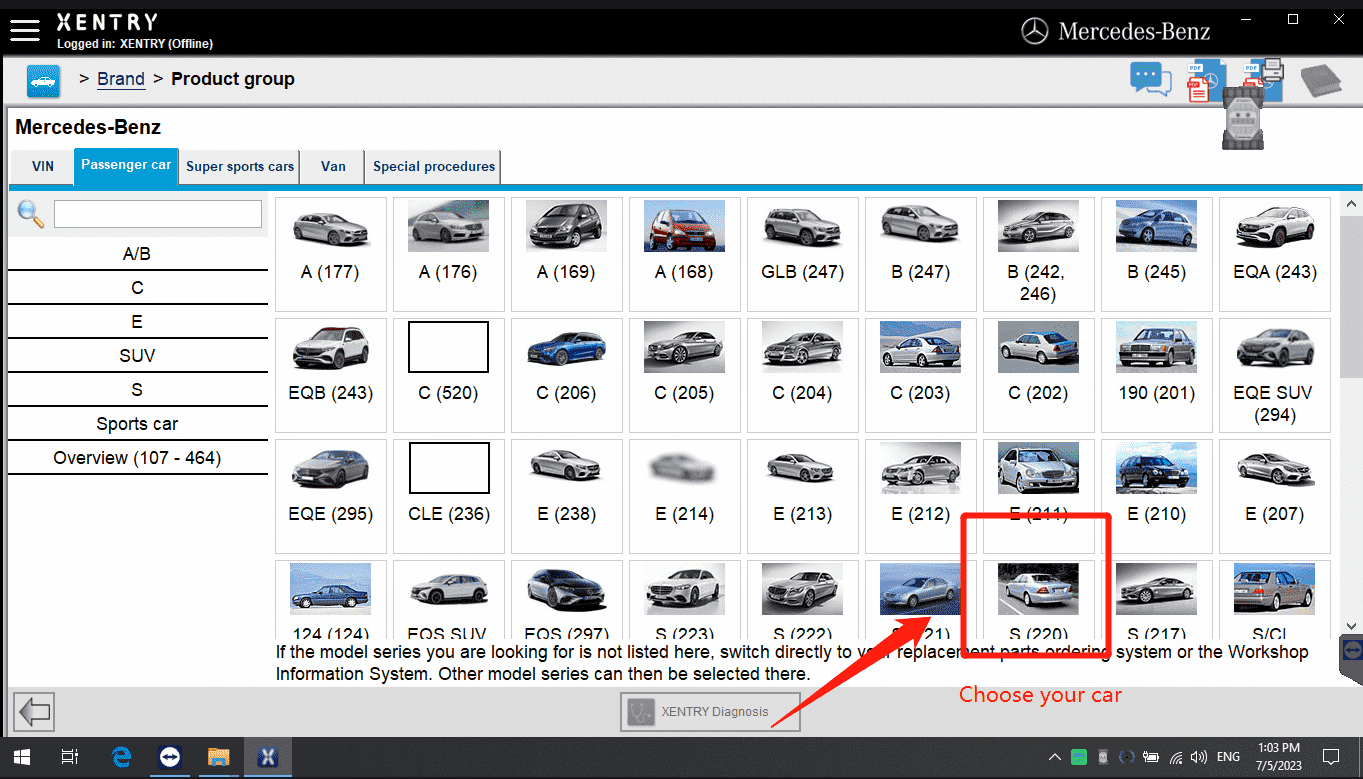The image size is (1363, 779).
Task: Click the Wi-Fi network tray icon
Action: point(1176,757)
